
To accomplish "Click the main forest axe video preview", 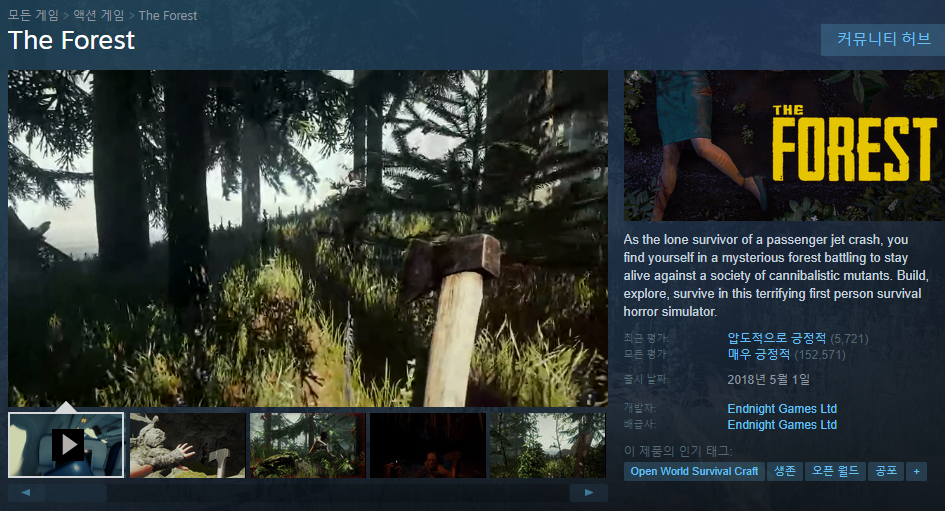I will 307,238.
